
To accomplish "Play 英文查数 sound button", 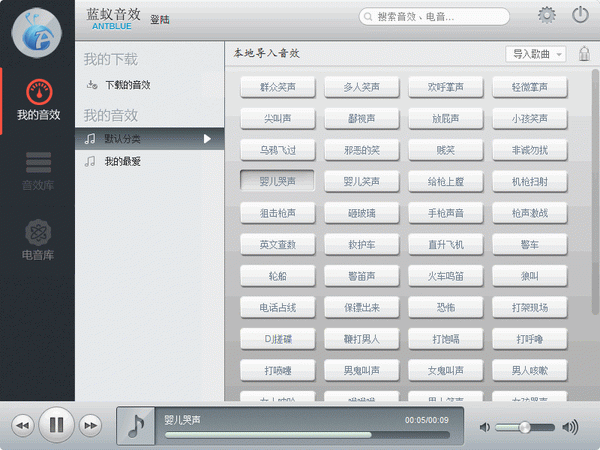I will (x=278, y=244).
